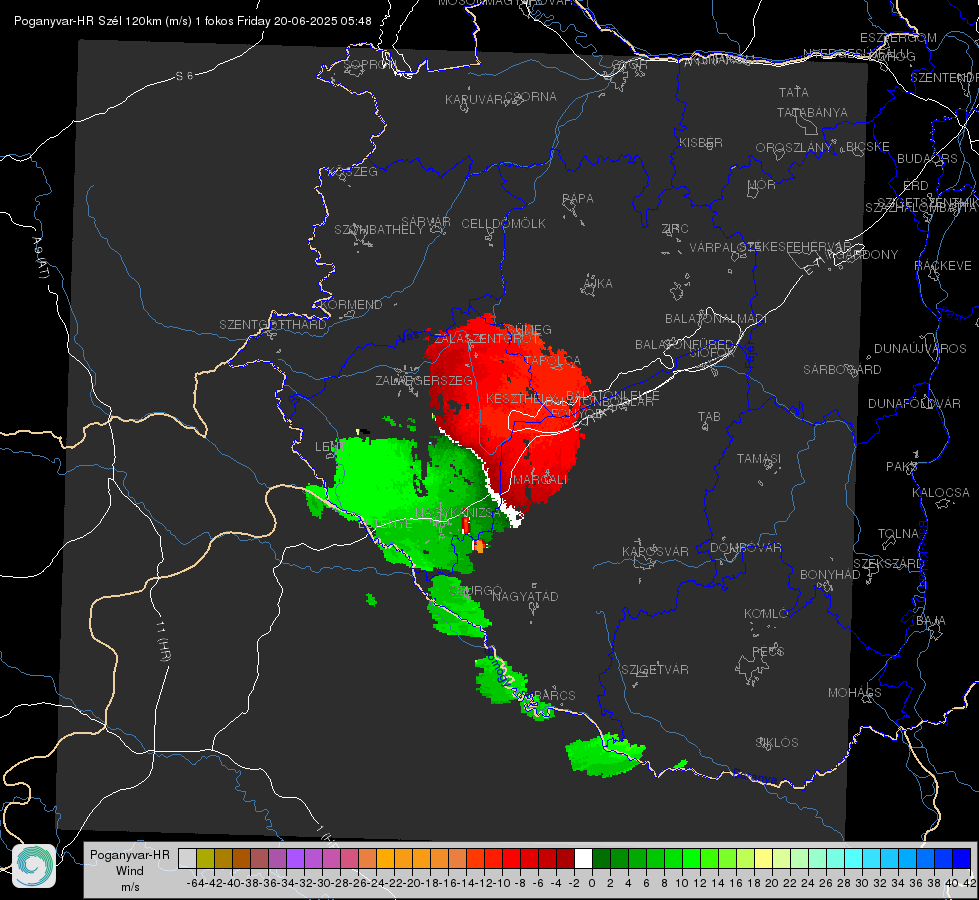Click the S 6 road label
Screen dimensions: 979x900
tap(184, 76)
